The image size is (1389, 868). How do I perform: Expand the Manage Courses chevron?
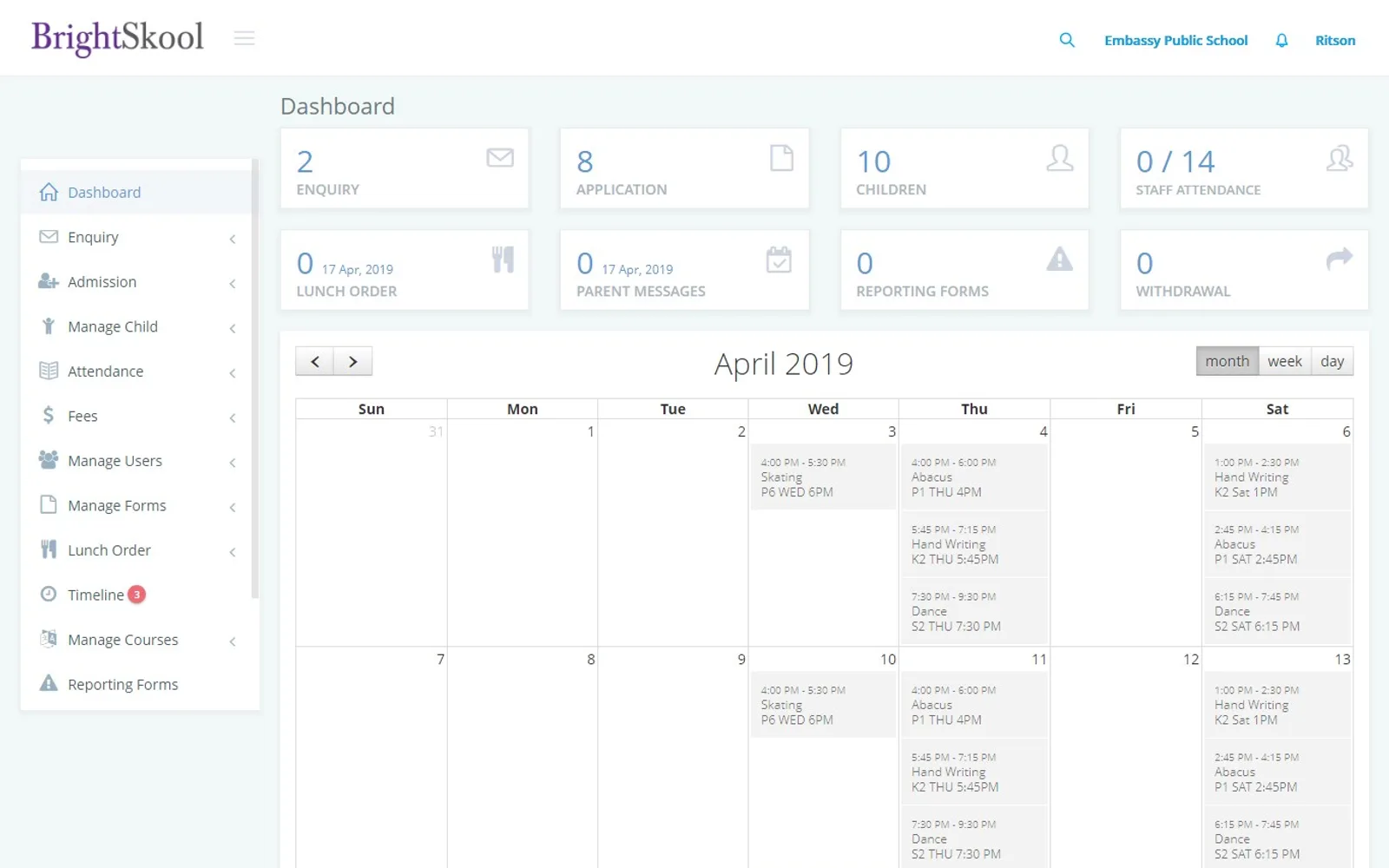[x=233, y=641]
